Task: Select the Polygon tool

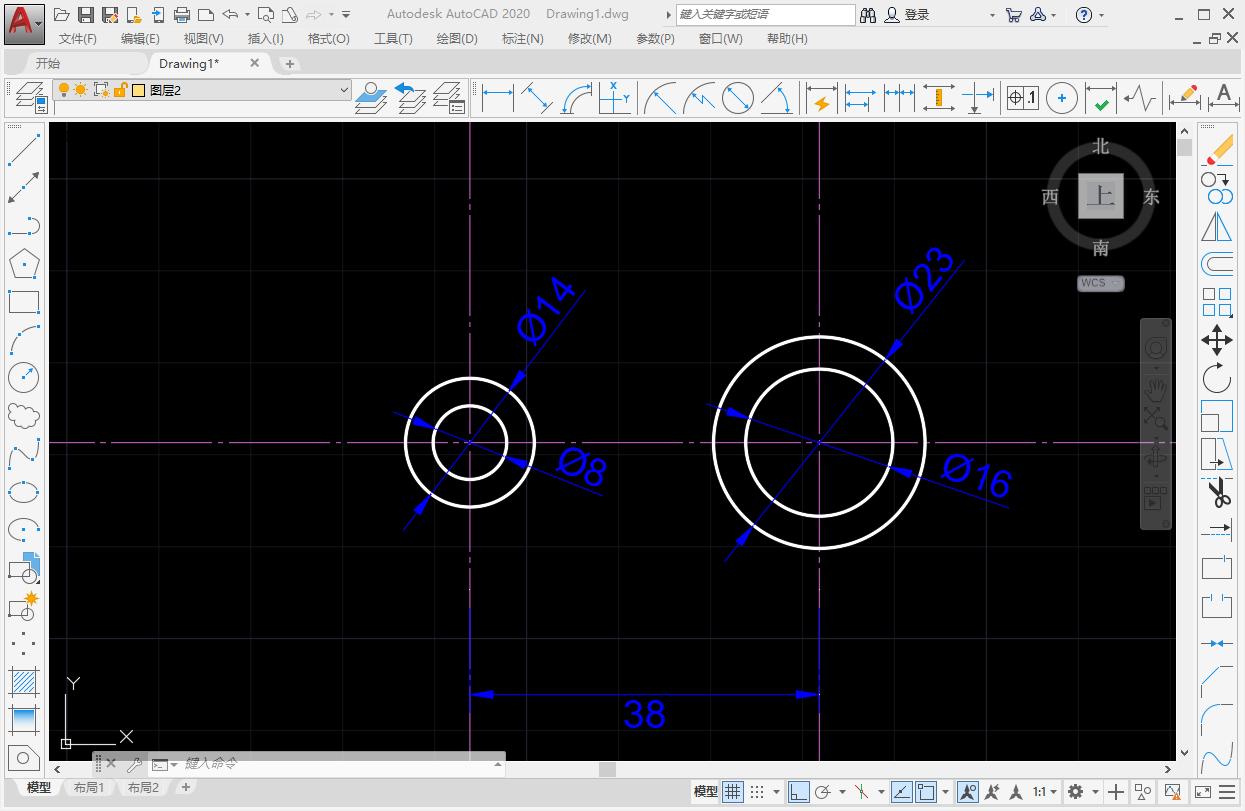Action: tap(24, 264)
